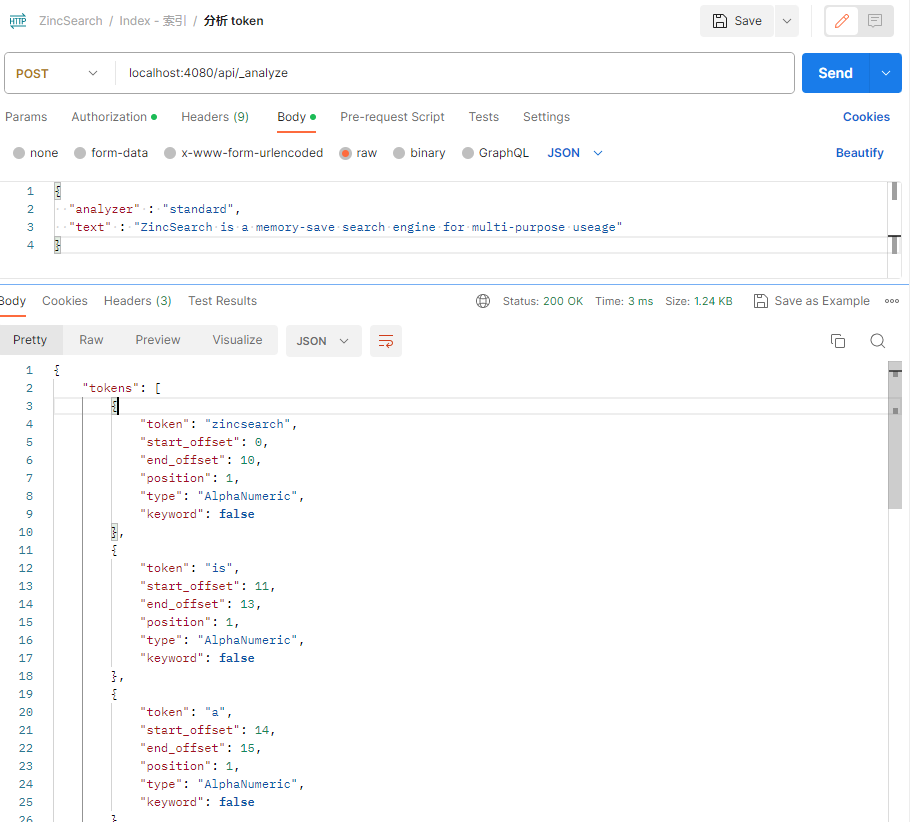
Task: Open the Params tab
Action: click(26, 117)
